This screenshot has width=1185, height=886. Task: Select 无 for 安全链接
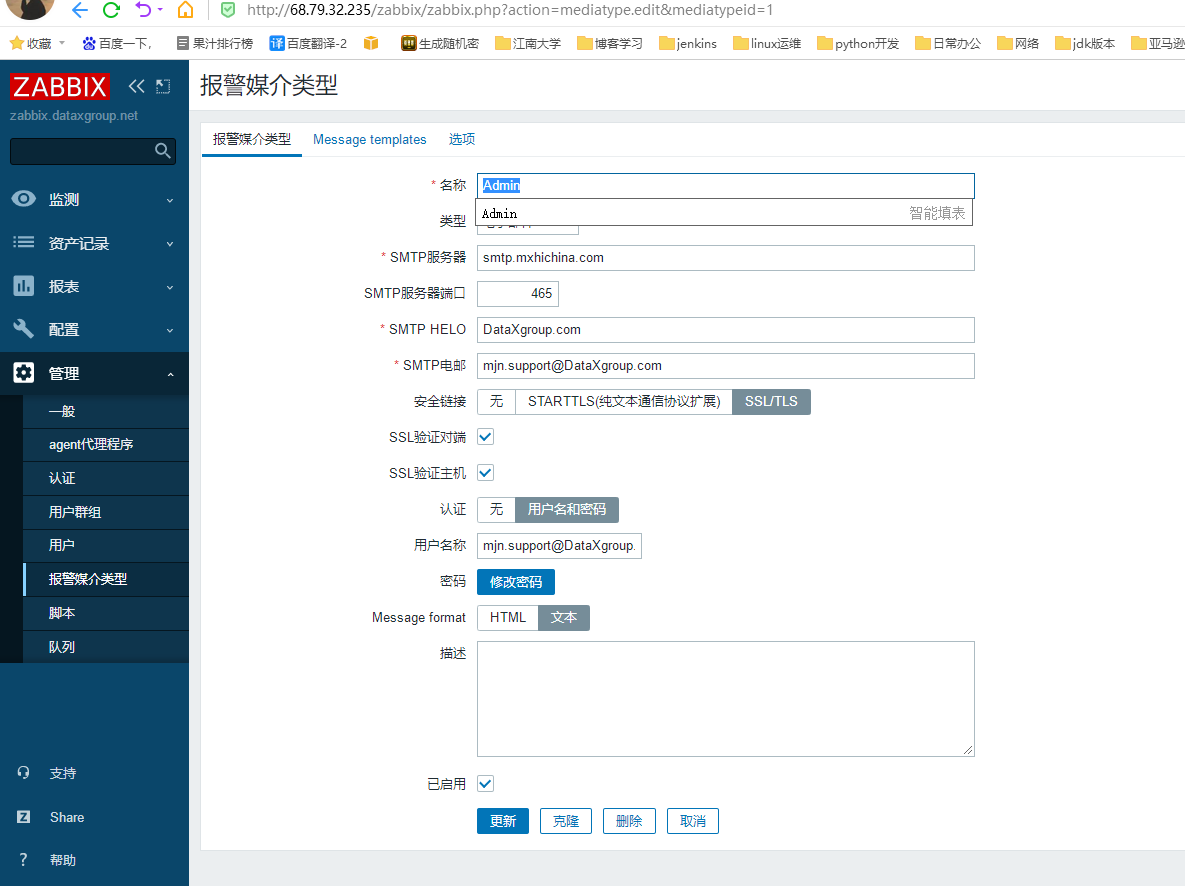point(497,401)
